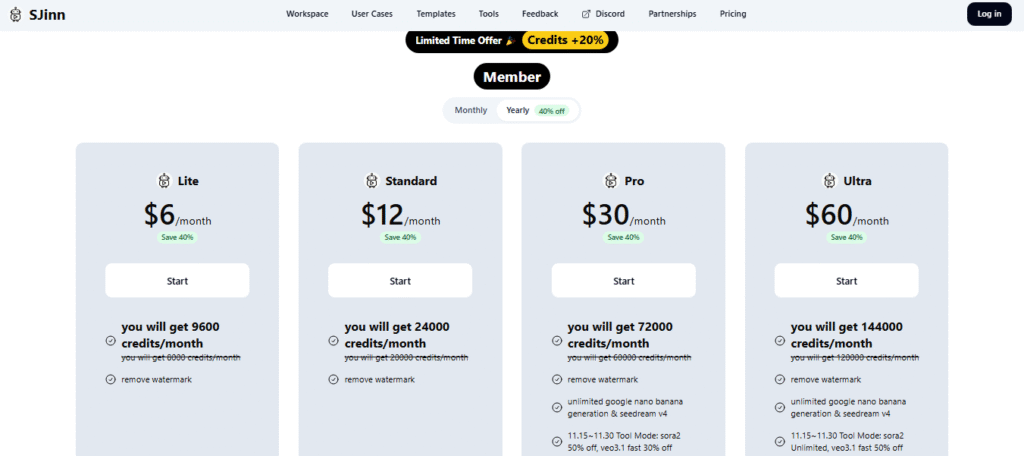Start the Lite plan
The image size is (1024, 456).
click(x=177, y=281)
